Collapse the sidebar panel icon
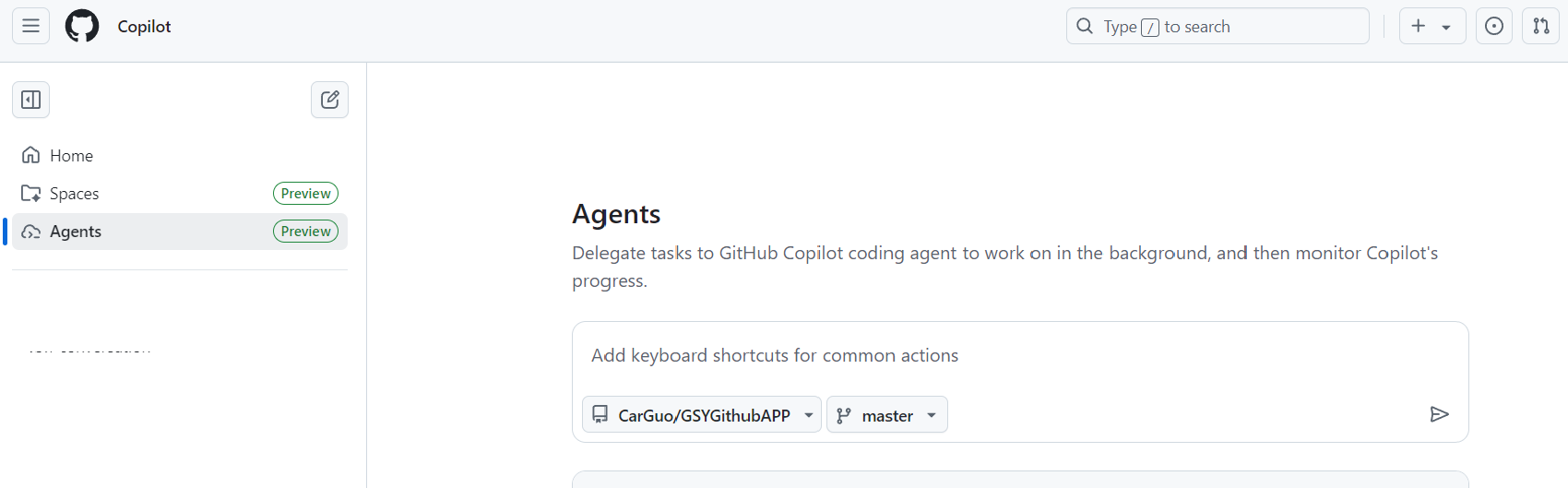This screenshot has width=1568, height=488. (30, 100)
